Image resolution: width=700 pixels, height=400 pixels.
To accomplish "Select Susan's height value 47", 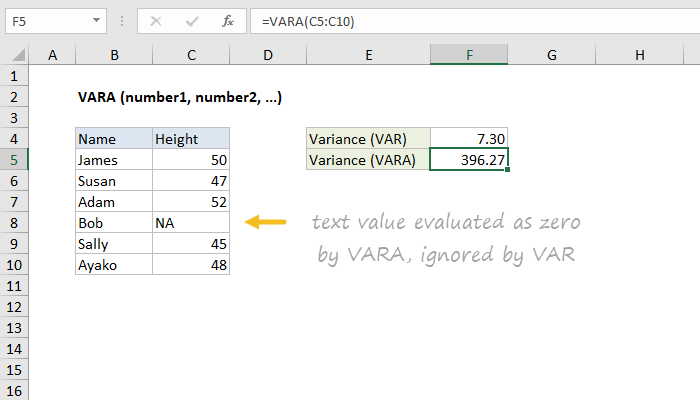I will click(x=191, y=181).
